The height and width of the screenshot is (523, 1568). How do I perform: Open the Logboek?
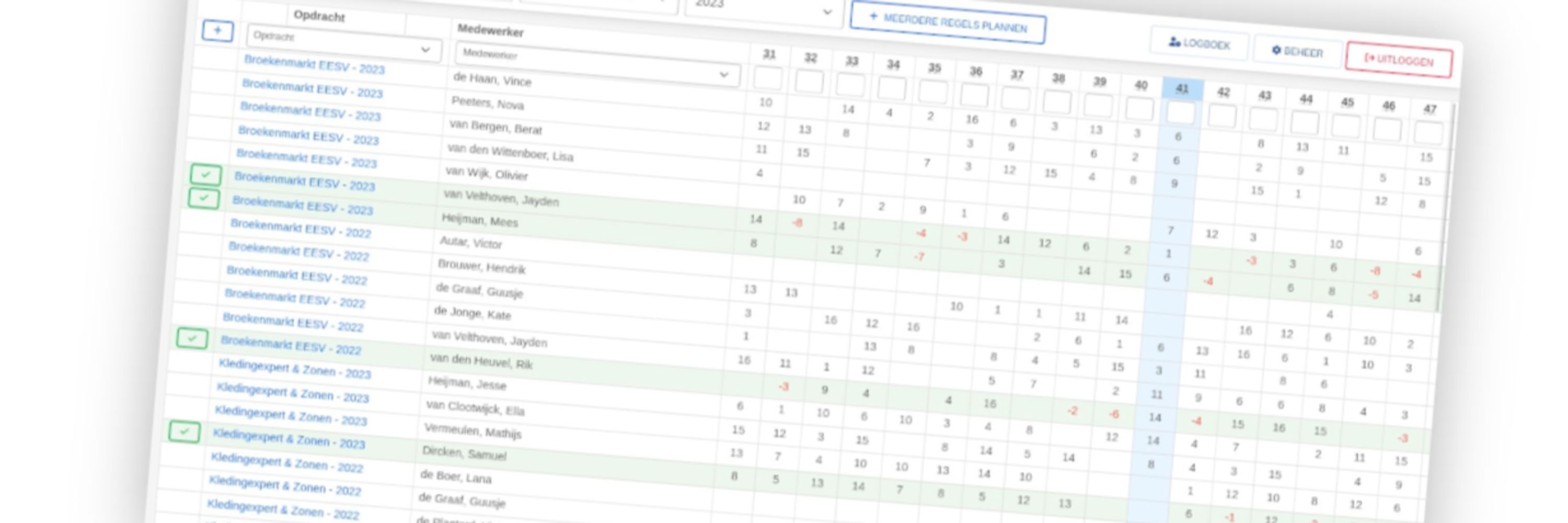[x=1199, y=43]
